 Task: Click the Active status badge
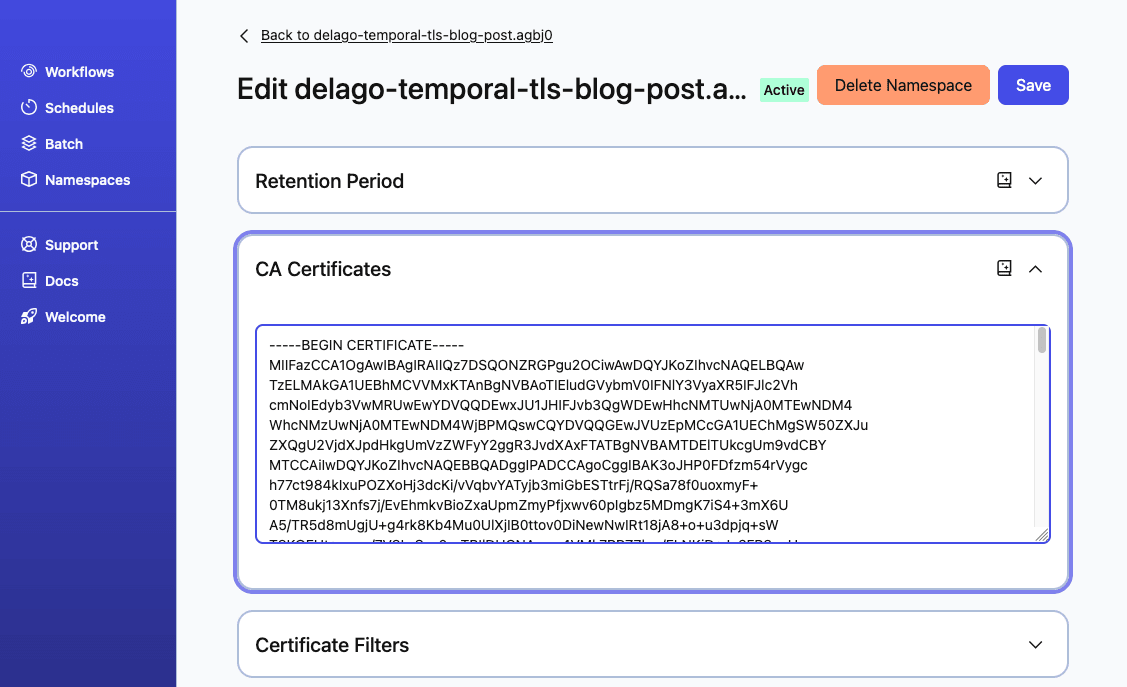pos(784,90)
